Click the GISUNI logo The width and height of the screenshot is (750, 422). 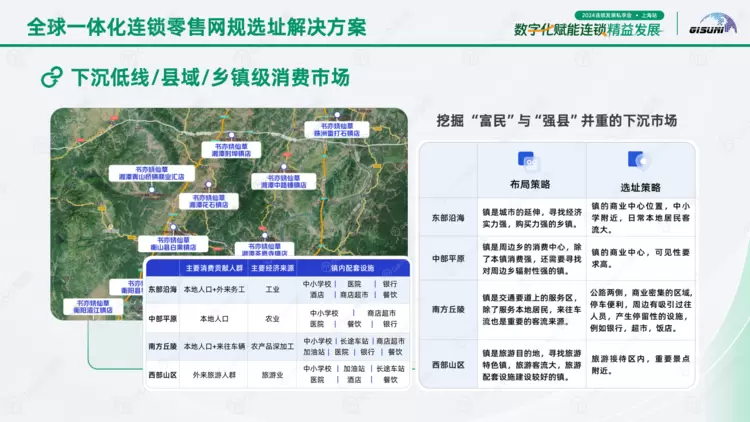click(711, 24)
